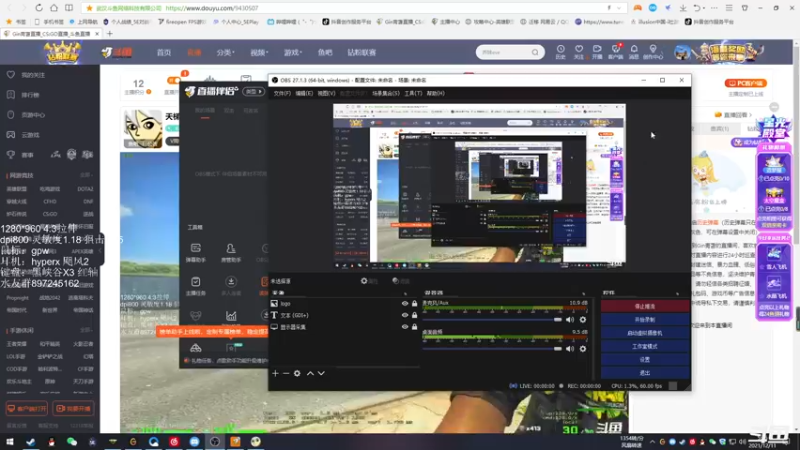Click the user avatar in the Douyu header

point(682,52)
